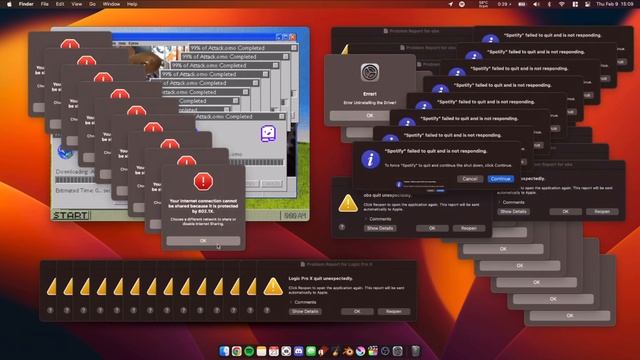Click the 9:00 AM clock in XP taskbar
Screen dimensions: 640x360
point(294,216)
